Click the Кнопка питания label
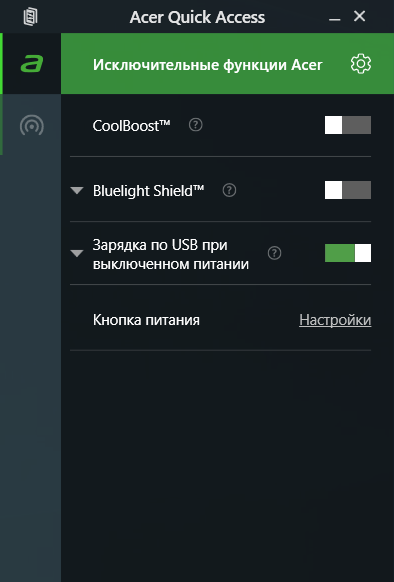Image resolution: width=394 pixels, height=582 pixels. click(x=146, y=320)
